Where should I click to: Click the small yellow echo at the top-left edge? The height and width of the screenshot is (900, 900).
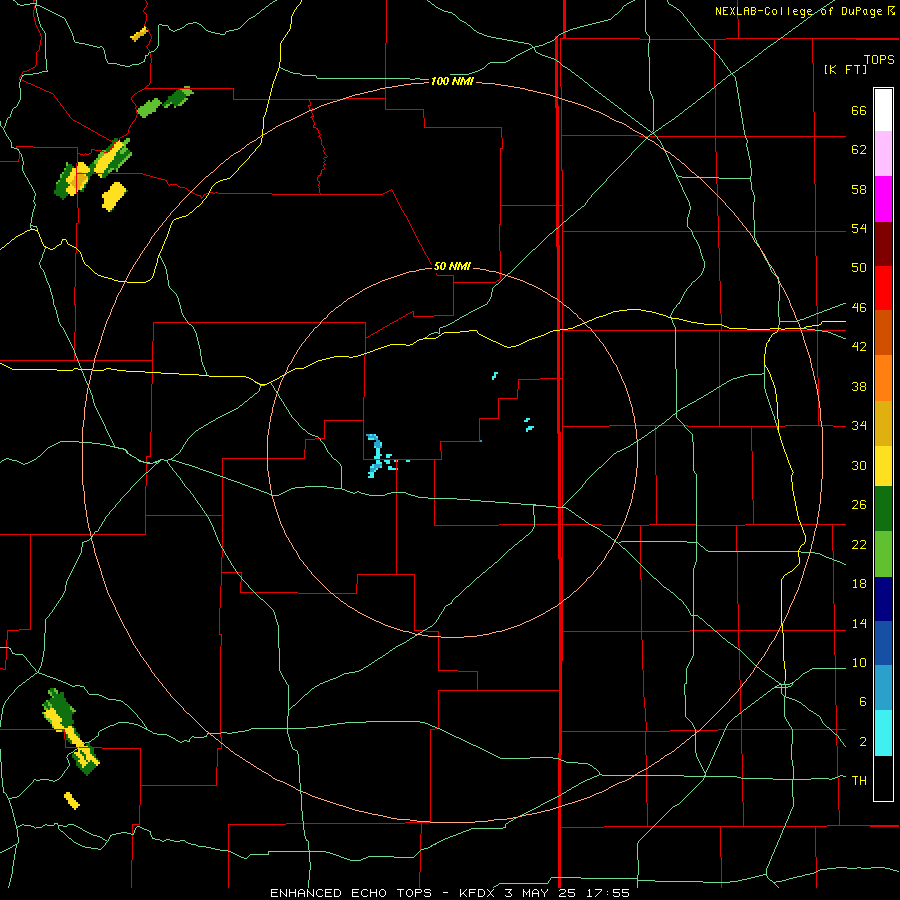139,34
